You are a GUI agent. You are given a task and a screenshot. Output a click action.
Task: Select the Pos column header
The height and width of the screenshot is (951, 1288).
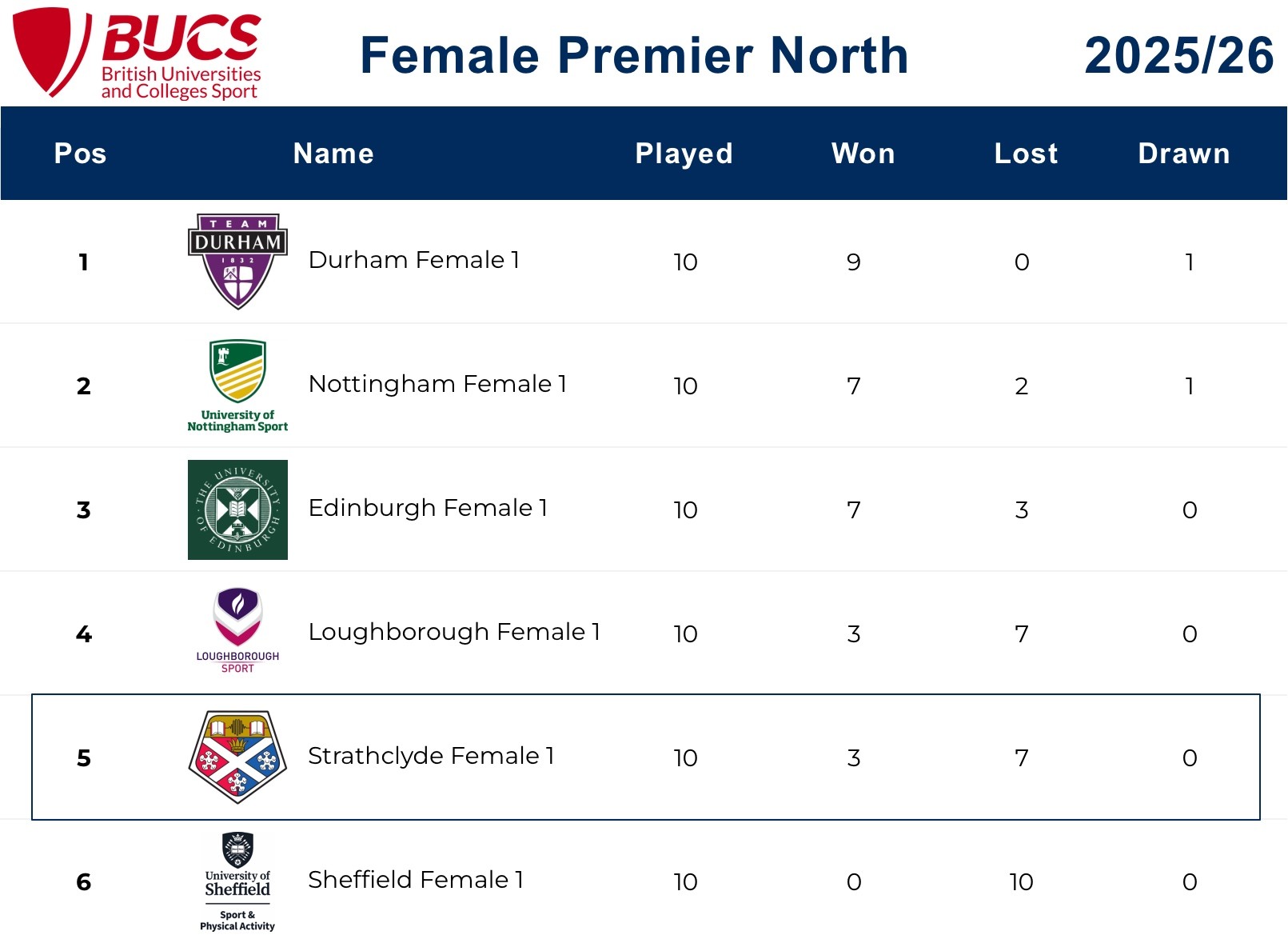click(x=80, y=154)
